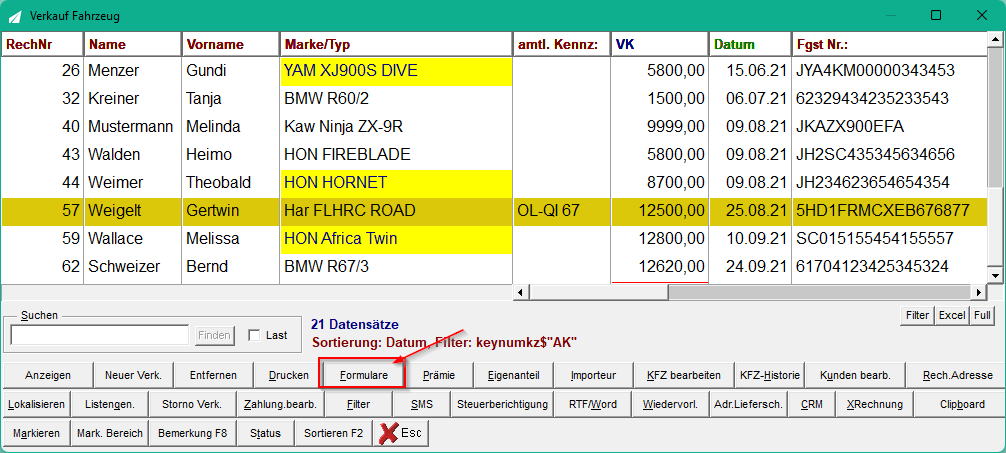Click into the Suchen search field

[100, 335]
